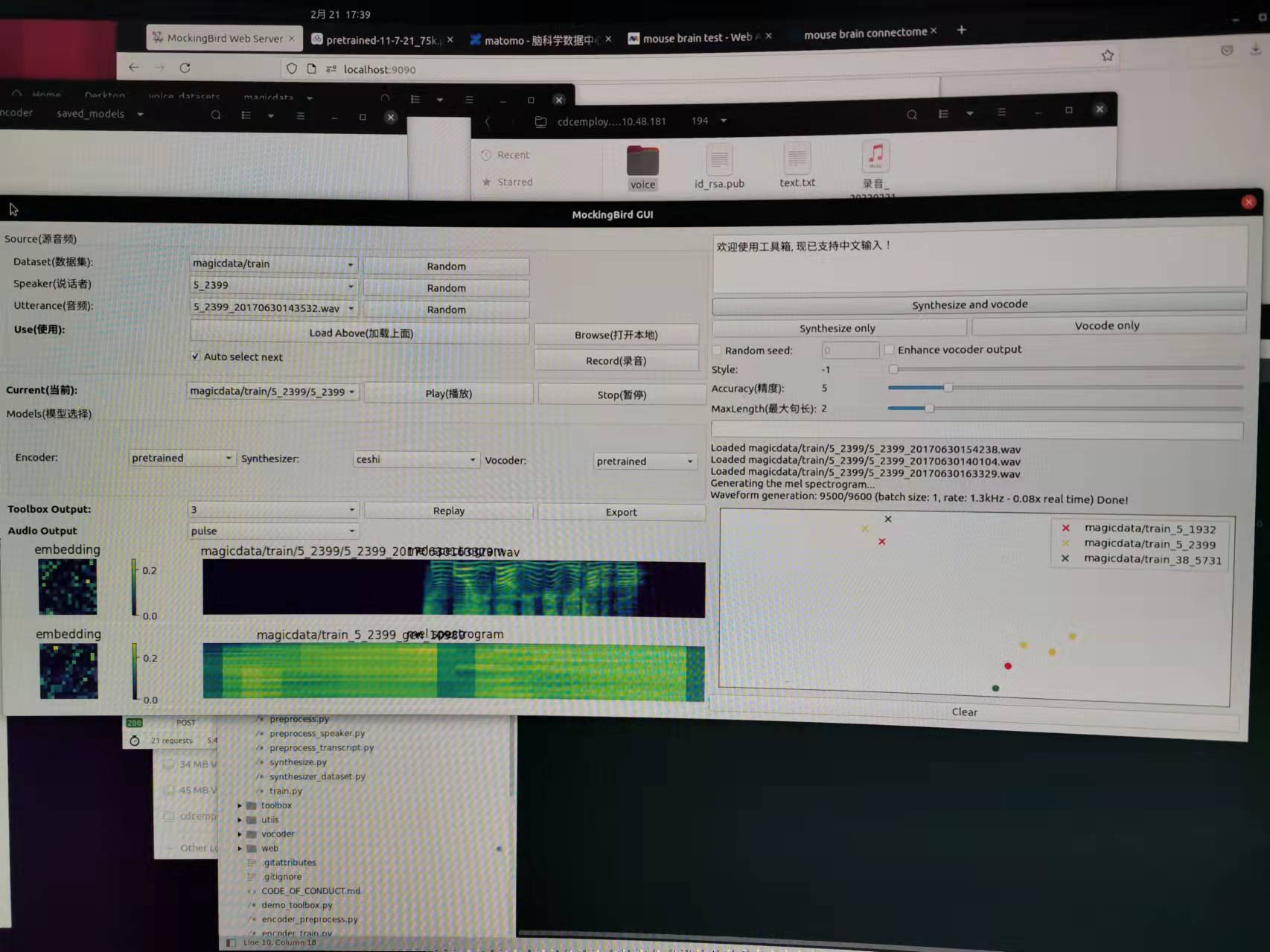Image resolution: width=1270 pixels, height=952 pixels.
Task: Click Play(播放) button
Action: pos(448,394)
